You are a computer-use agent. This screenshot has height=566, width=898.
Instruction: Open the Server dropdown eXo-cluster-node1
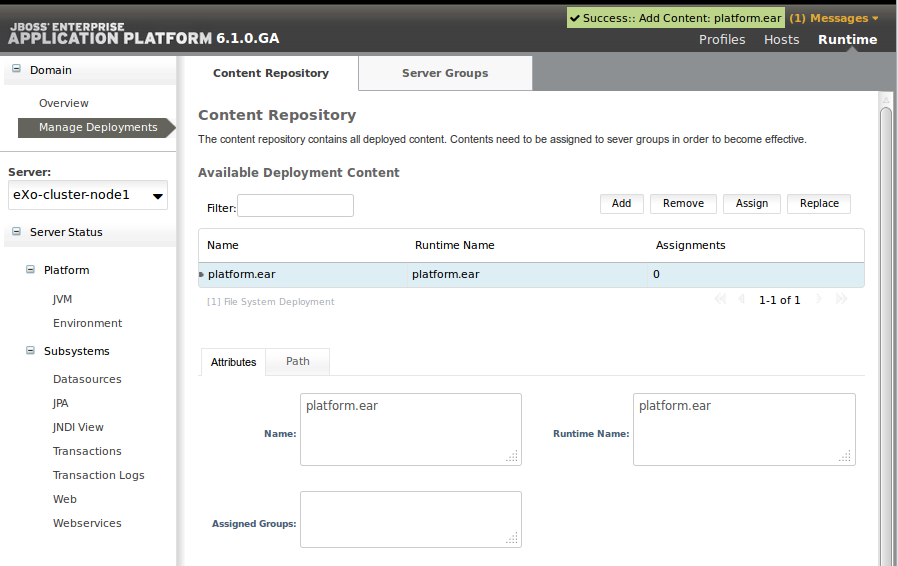(x=88, y=195)
